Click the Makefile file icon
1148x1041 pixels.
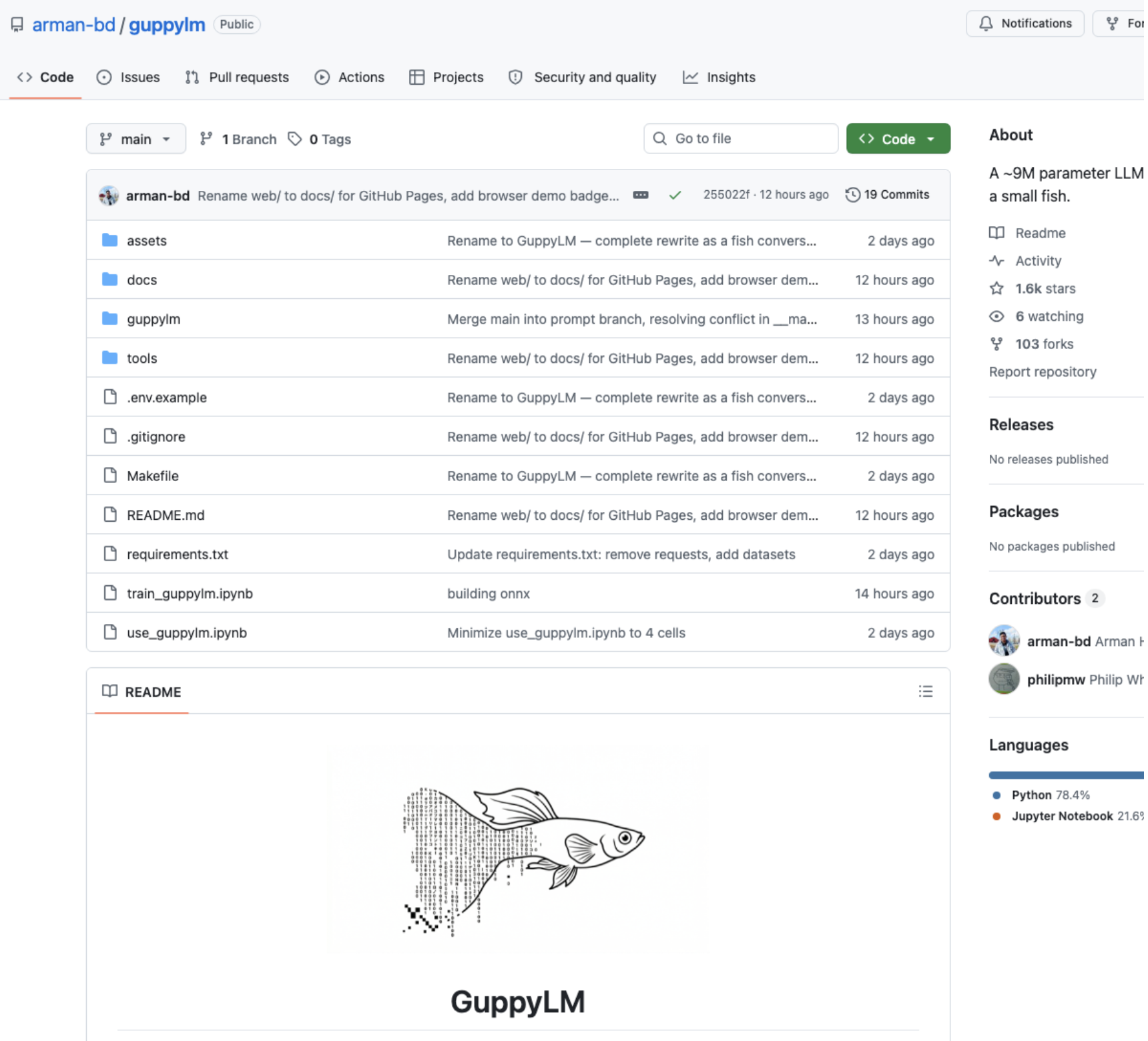(110, 476)
